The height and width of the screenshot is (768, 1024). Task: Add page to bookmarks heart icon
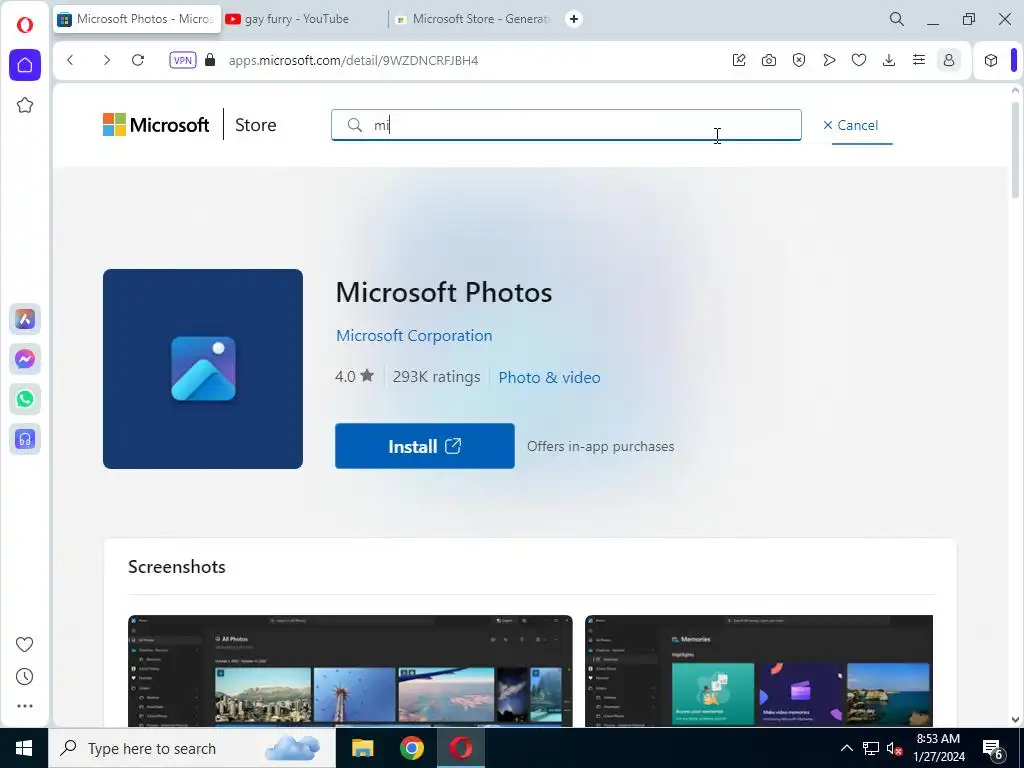[x=859, y=60]
